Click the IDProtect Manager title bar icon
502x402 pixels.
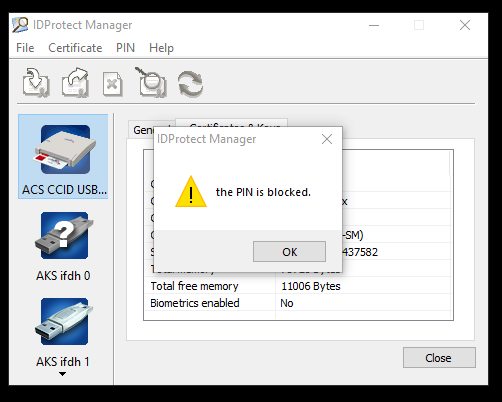[20, 25]
